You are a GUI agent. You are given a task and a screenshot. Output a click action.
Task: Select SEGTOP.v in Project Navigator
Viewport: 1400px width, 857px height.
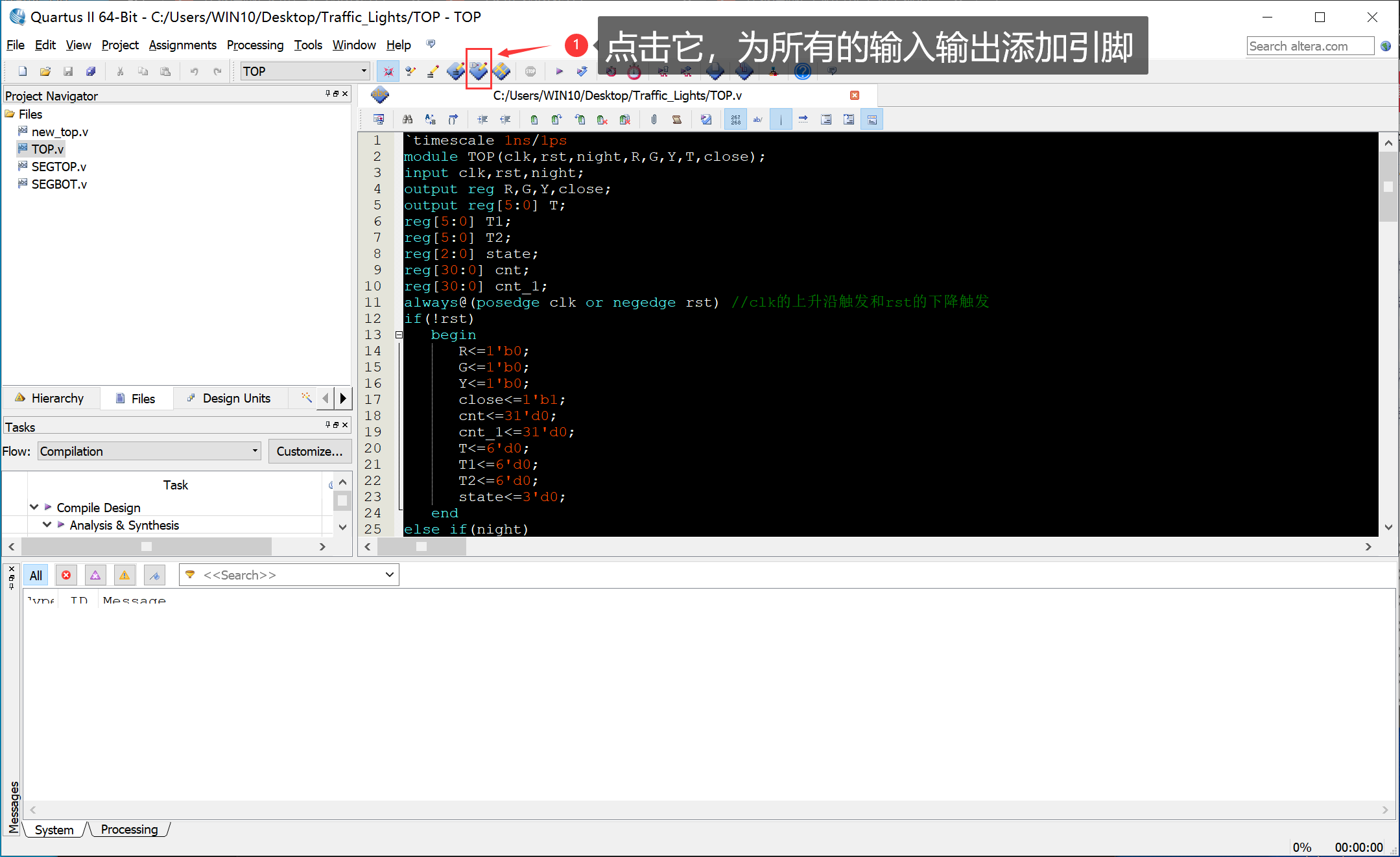(x=58, y=166)
